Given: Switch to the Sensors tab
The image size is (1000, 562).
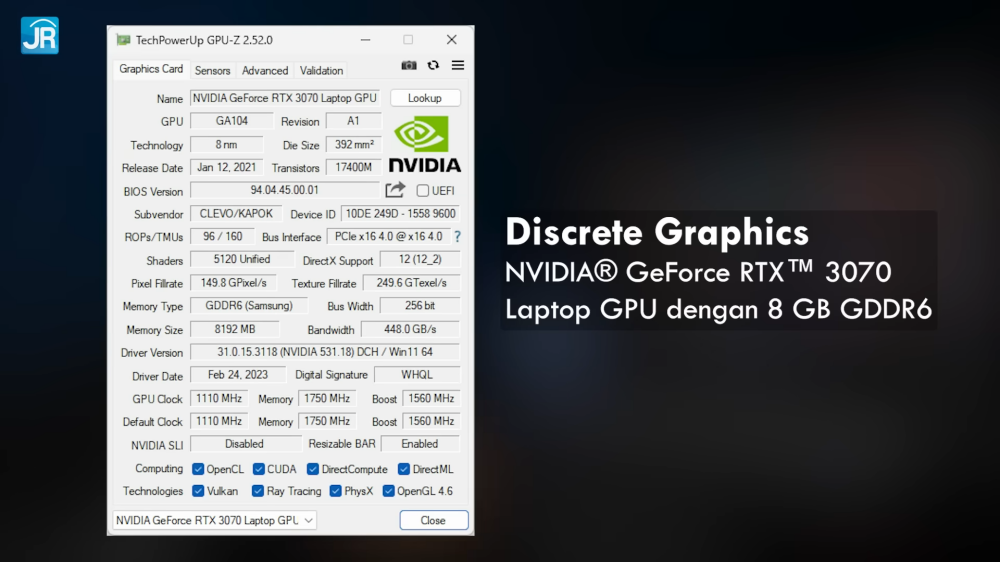Looking at the screenshot, I should pyautogui.click(x=212, y=70).
